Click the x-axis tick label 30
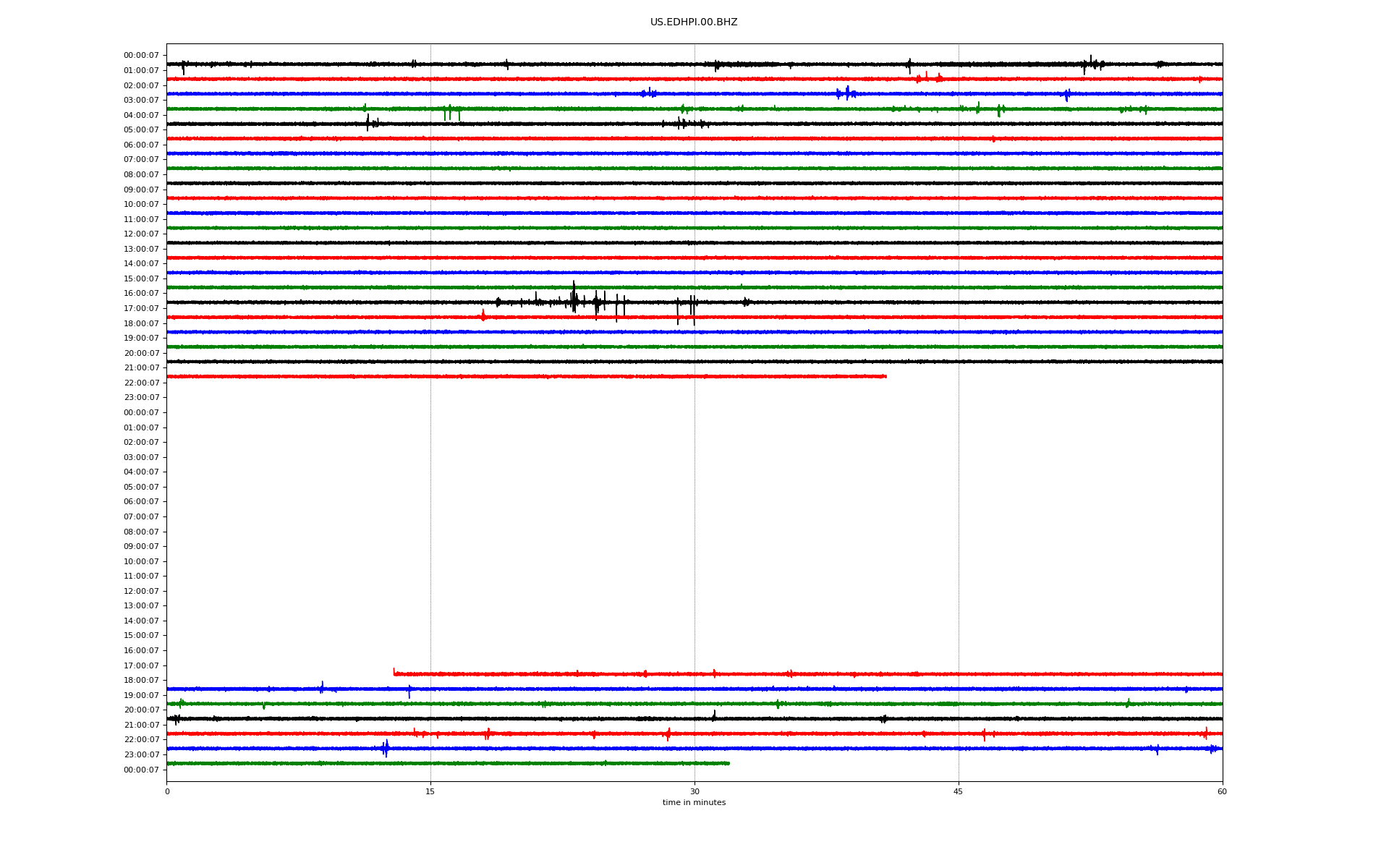Viewport: 1389px width, 868px height. (x=694, y=791)
